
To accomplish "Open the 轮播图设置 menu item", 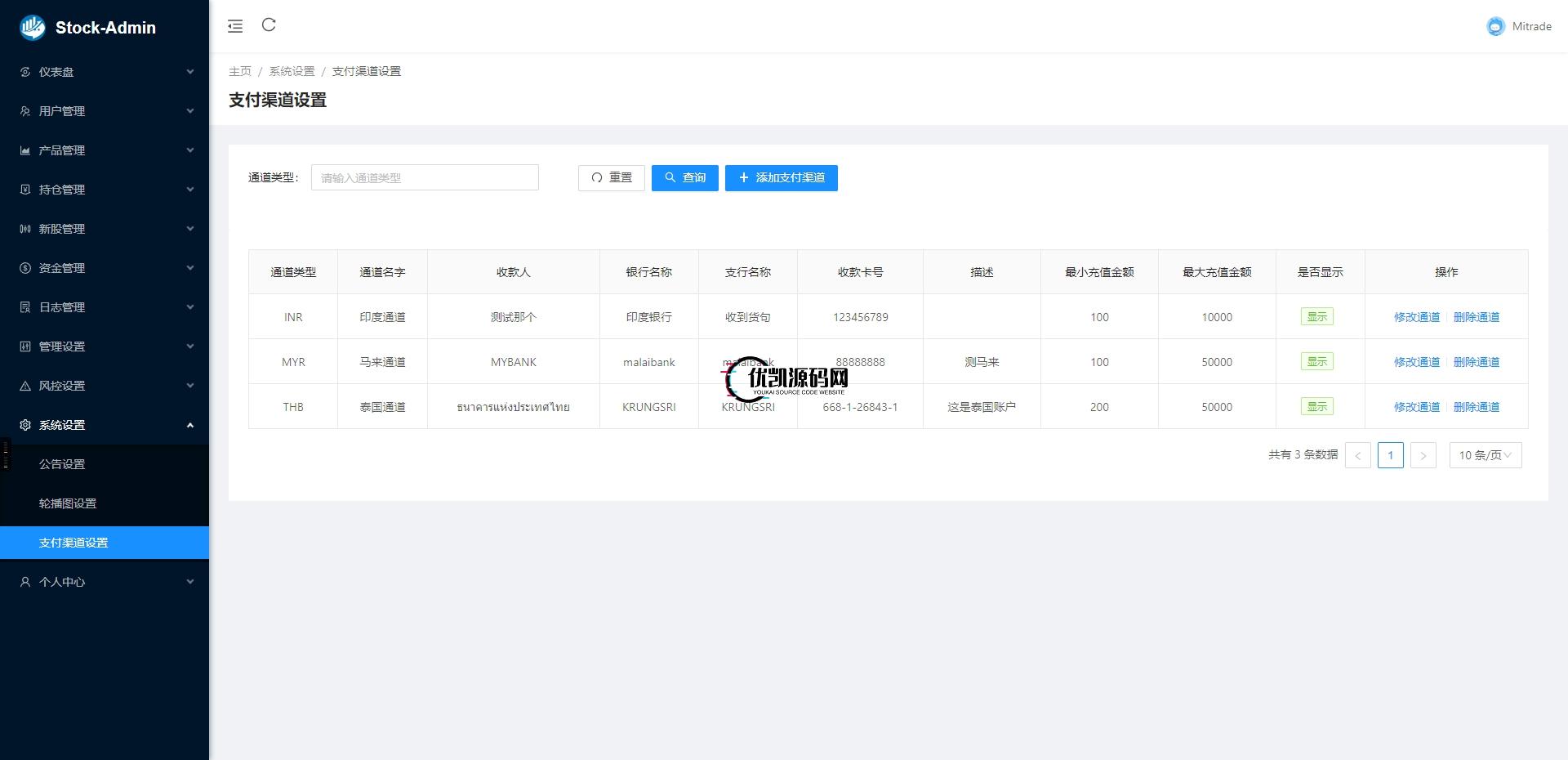I will coord(67,503).
